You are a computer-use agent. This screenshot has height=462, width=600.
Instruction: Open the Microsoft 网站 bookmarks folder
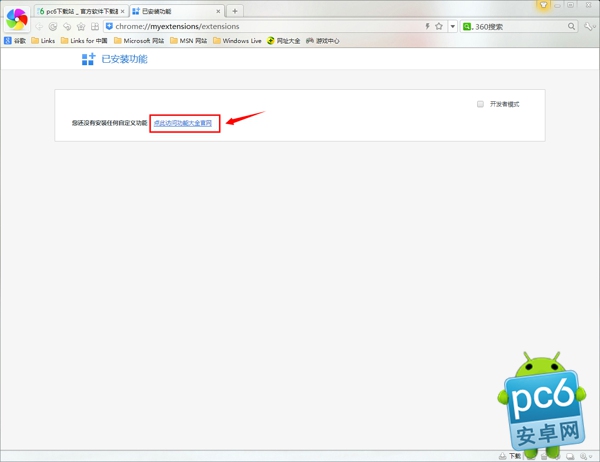139,41
